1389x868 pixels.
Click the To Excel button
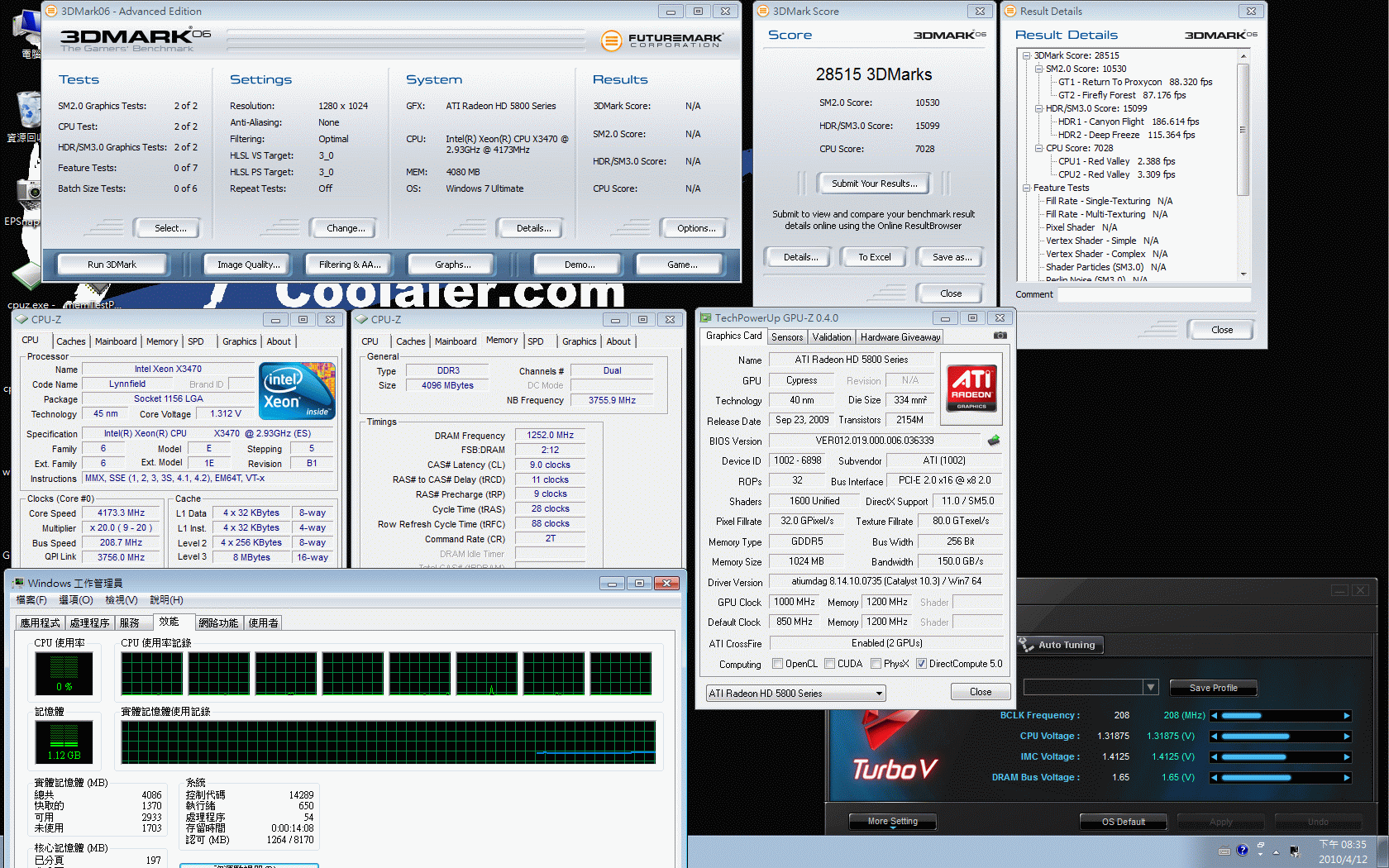coord(874,257)
